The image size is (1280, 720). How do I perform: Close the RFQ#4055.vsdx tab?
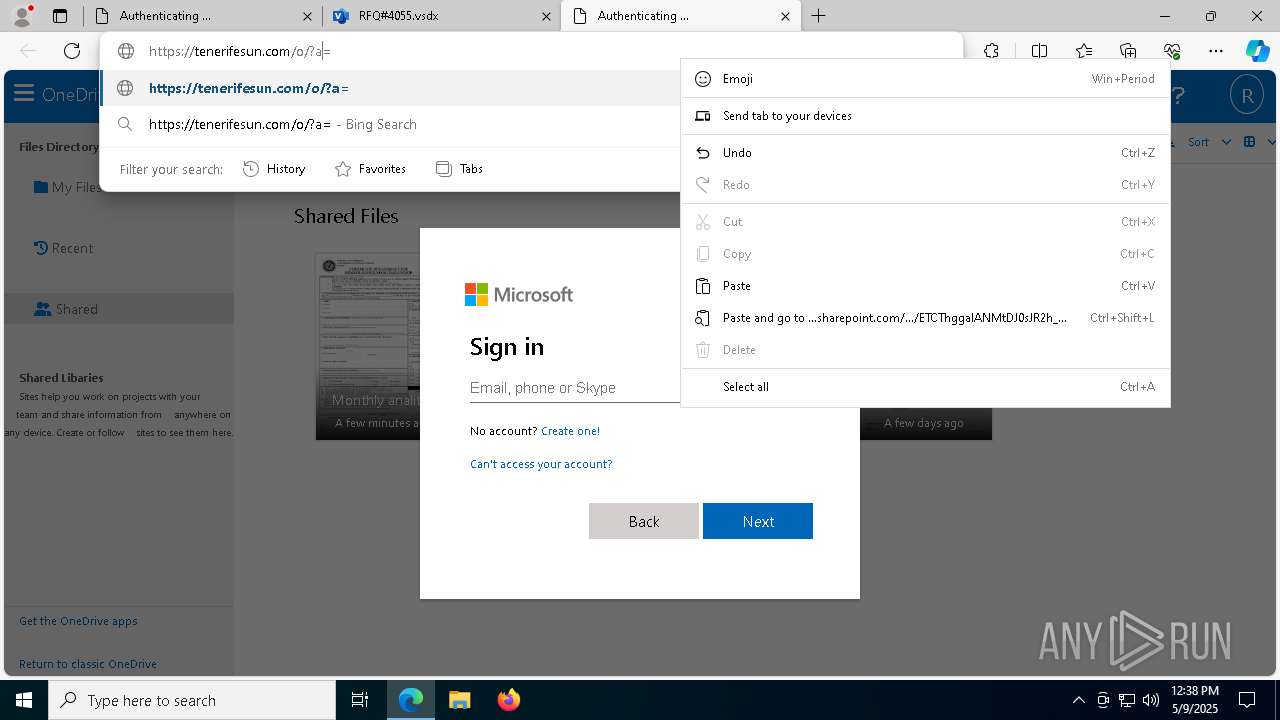coord(546,16)
